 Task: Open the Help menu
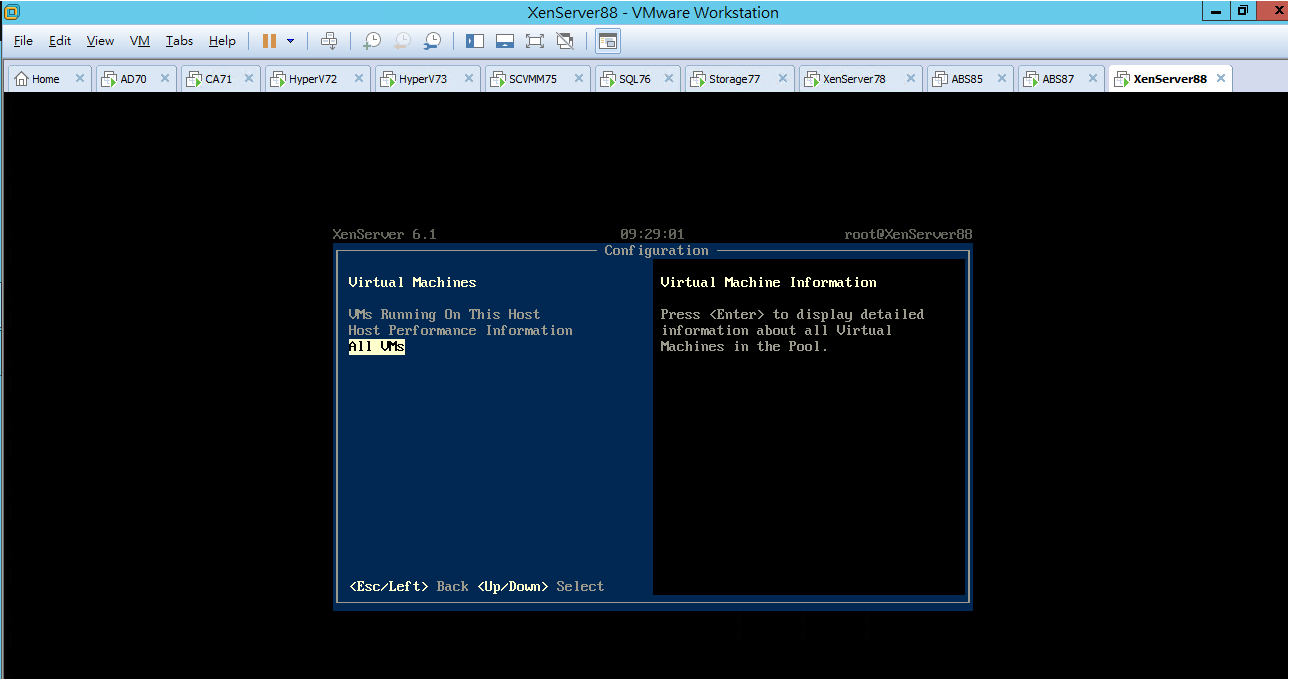222,41
